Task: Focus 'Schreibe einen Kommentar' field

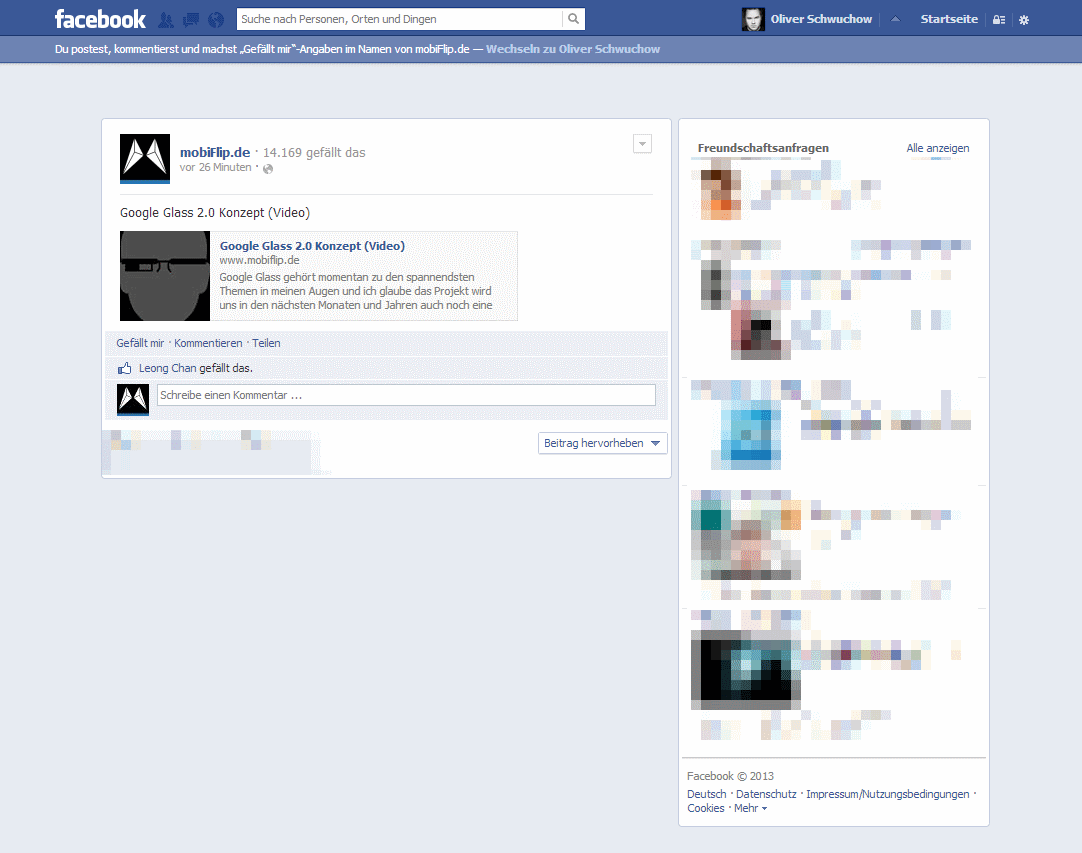Action: tap(406, 395)
